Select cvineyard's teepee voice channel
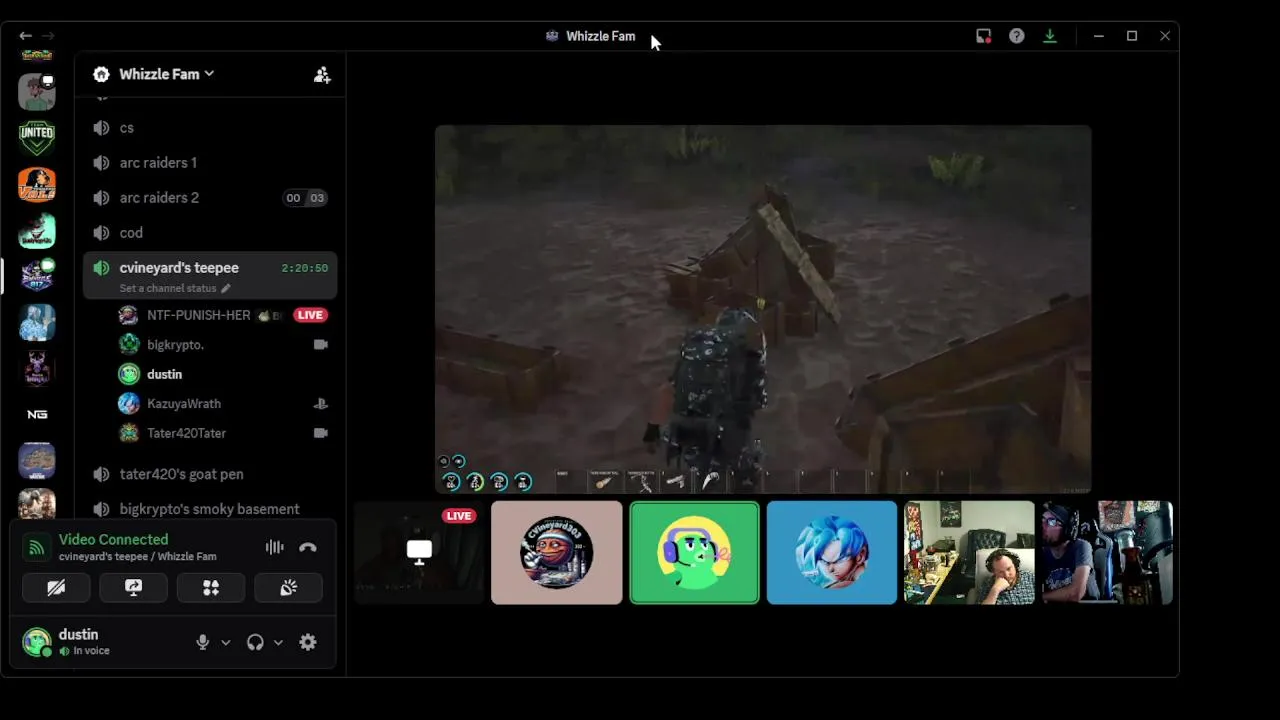The height and width of the screenshot is (720, 1280). coord(179,268)
